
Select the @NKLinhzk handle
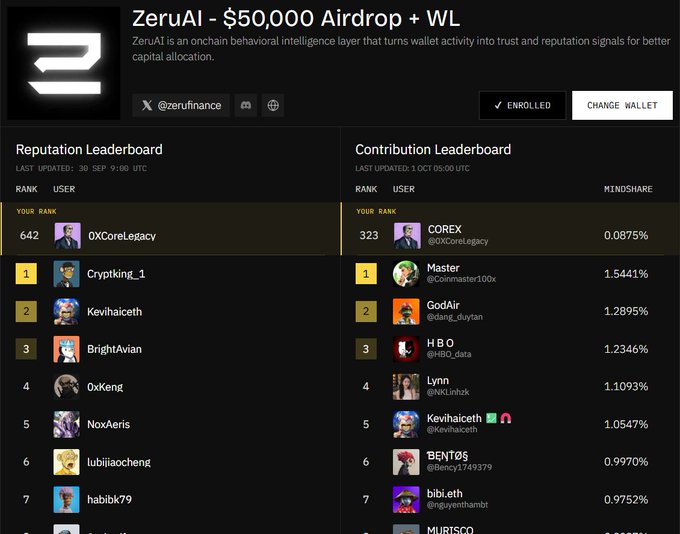pos(448,392)
